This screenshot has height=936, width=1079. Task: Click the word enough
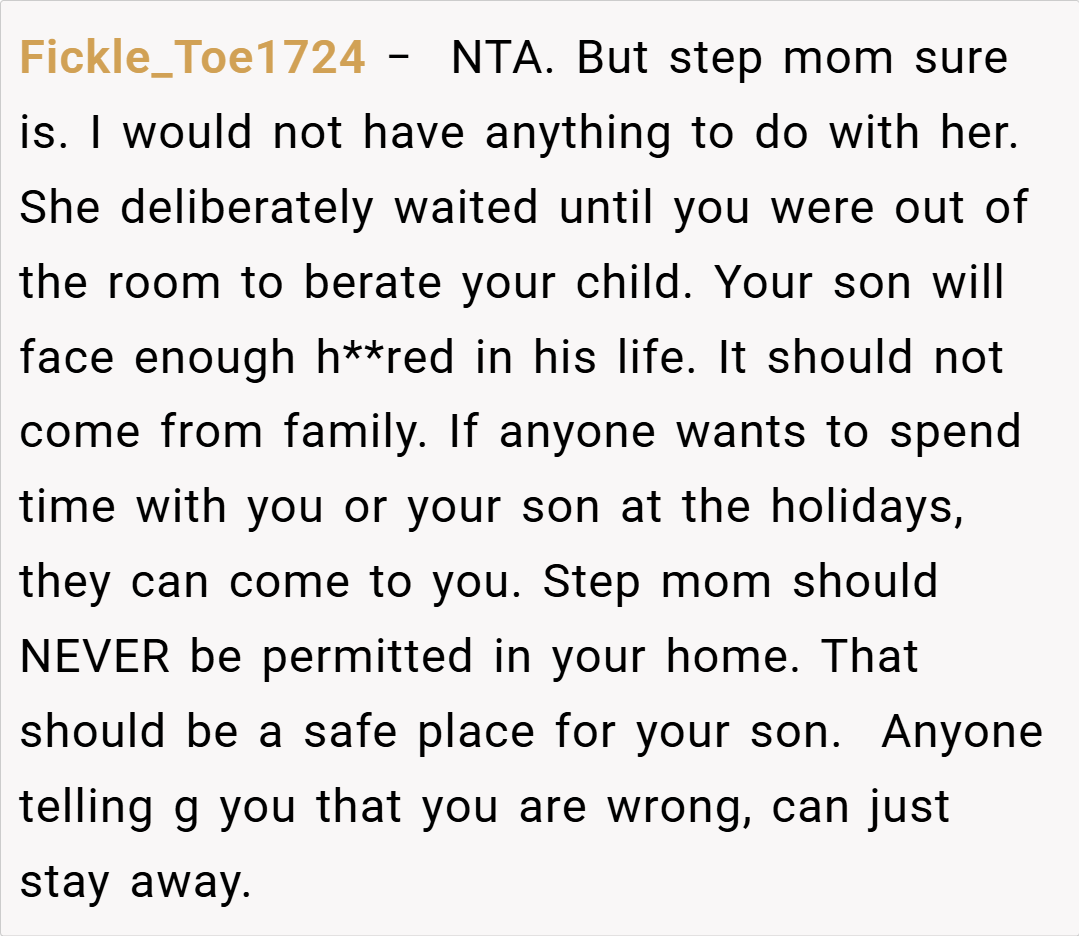(x=214, y=358)
